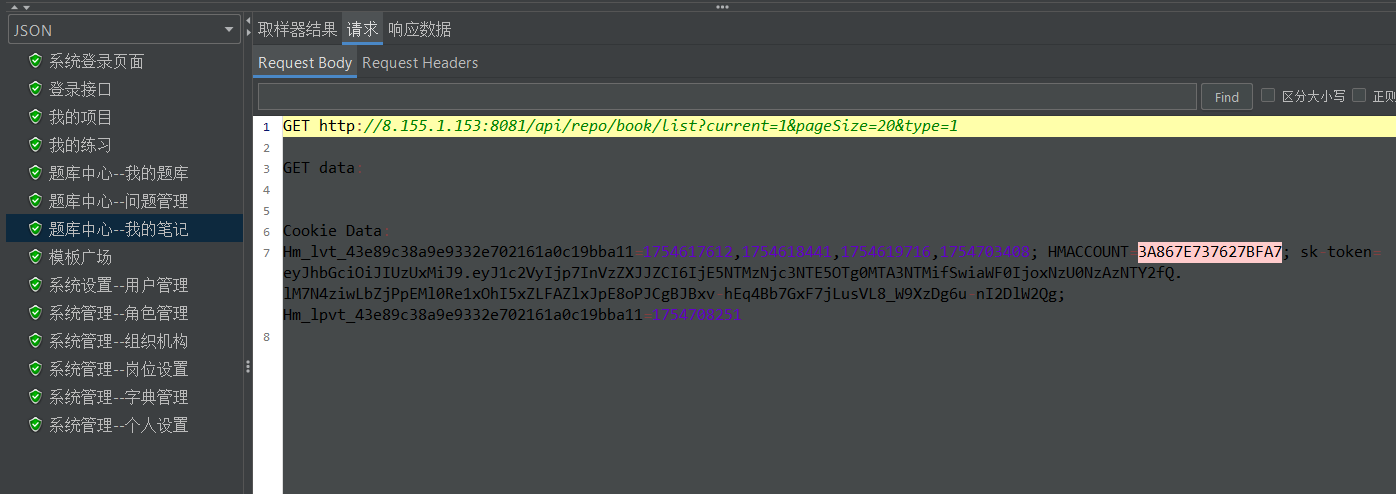The height and width of the screenshot is (494, 1396).
Task: Click success icon beside 系统管理--组织机构
Action: pos(35,341)
